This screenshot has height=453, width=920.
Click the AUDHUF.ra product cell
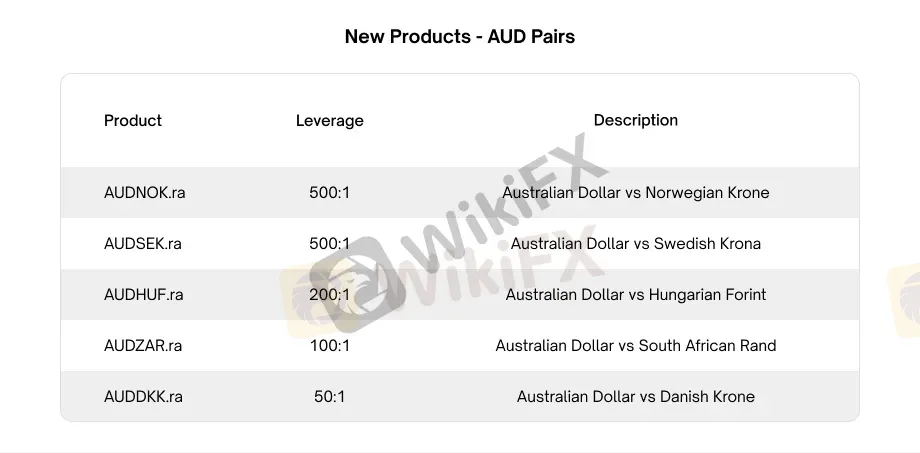coord(144,294)
